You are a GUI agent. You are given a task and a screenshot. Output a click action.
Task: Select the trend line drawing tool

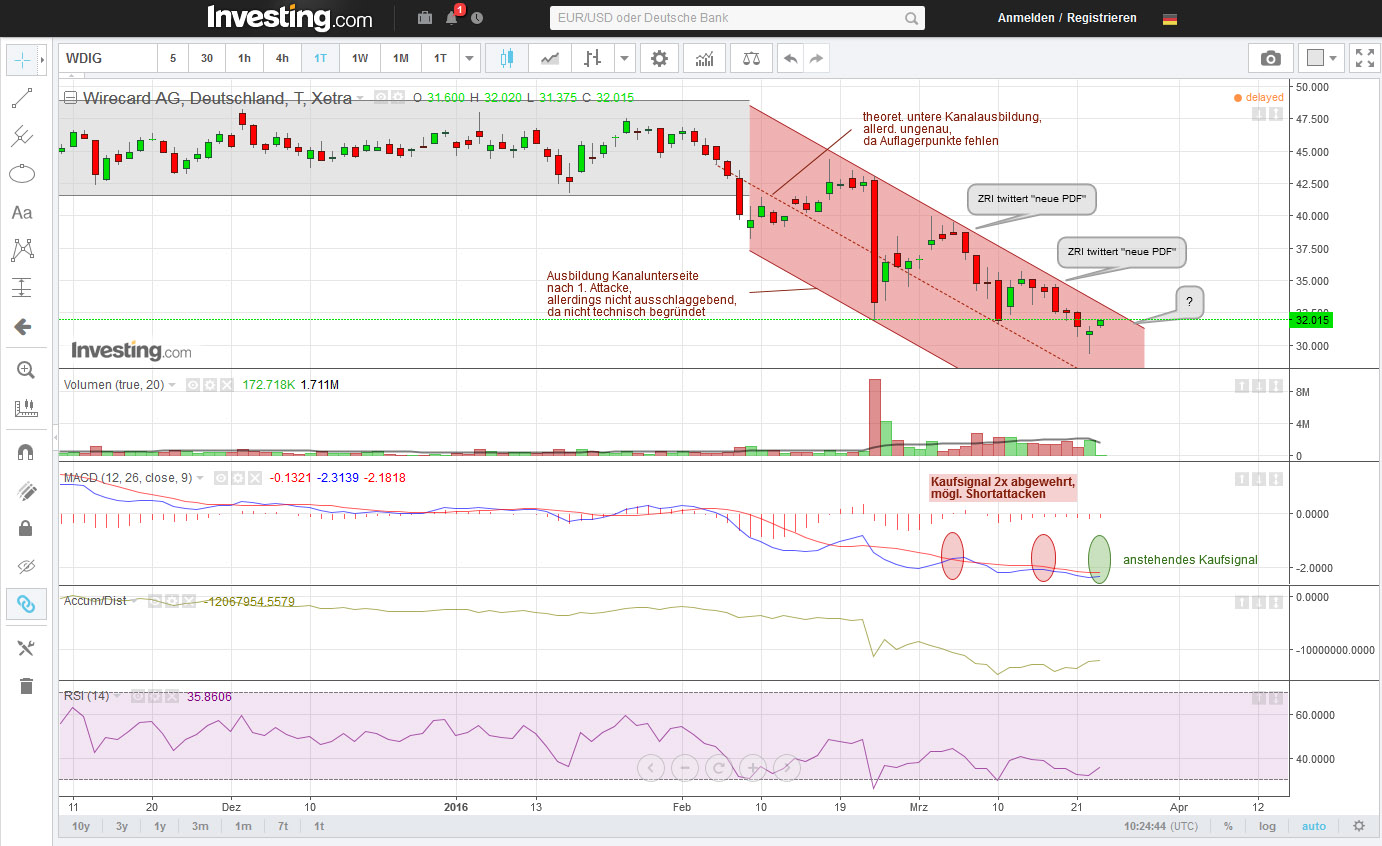[x=22, y=98]
